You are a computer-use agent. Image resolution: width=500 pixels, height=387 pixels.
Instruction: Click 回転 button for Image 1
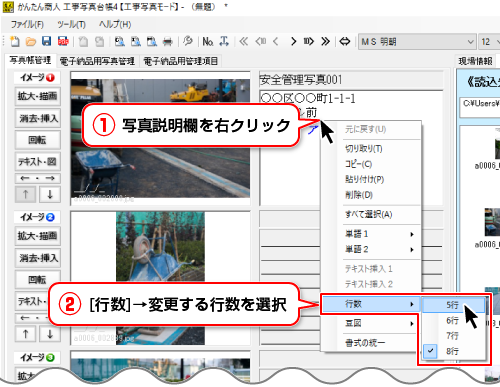tap(38, 140)
